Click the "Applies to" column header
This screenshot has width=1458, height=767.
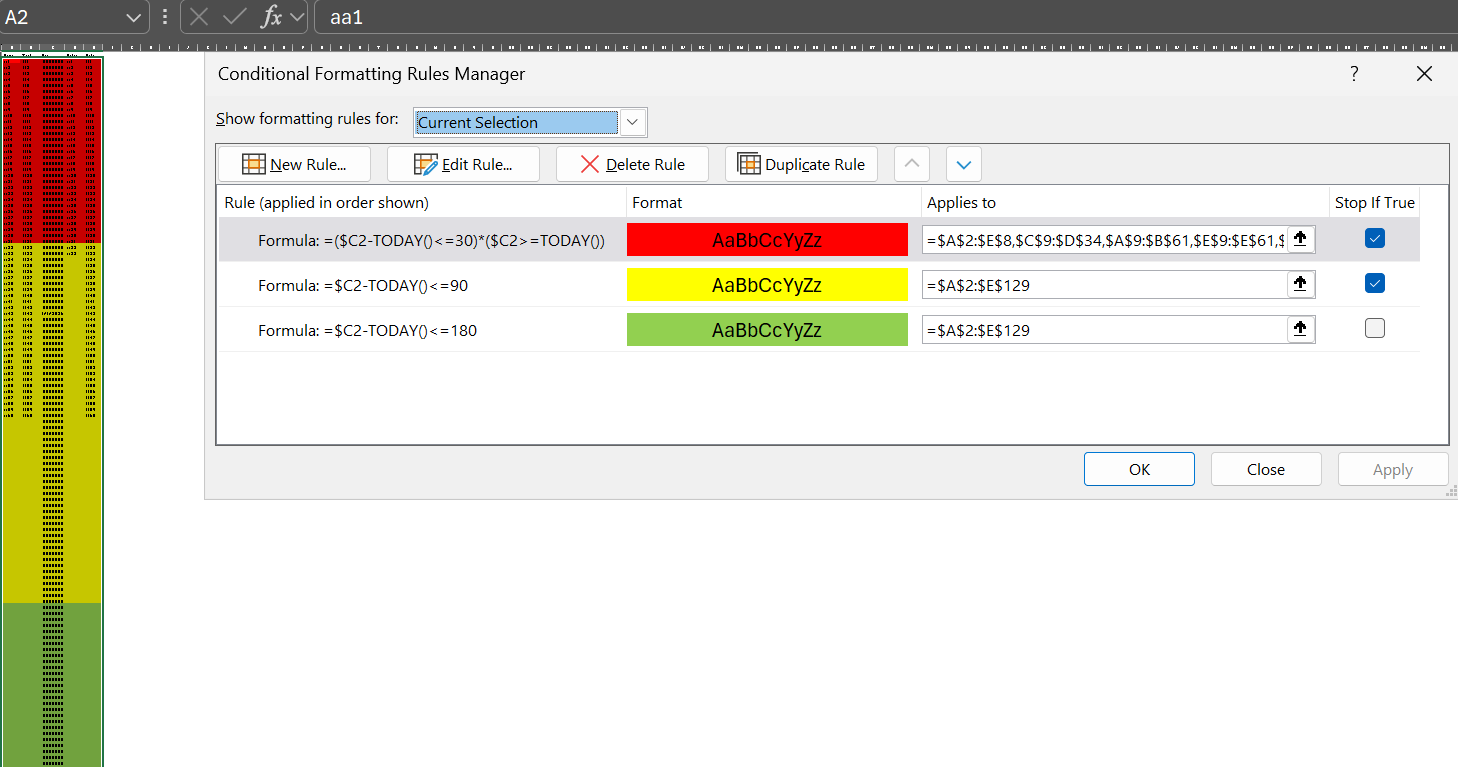[961, 202]
